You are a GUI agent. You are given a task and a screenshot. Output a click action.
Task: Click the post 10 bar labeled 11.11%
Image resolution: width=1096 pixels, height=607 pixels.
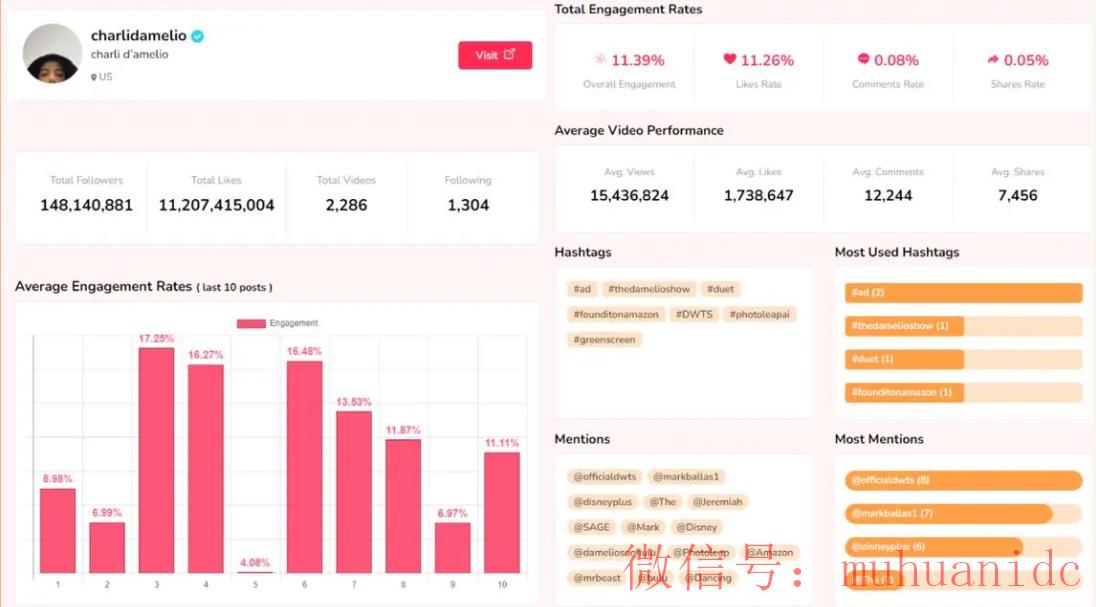pos(502,513)
